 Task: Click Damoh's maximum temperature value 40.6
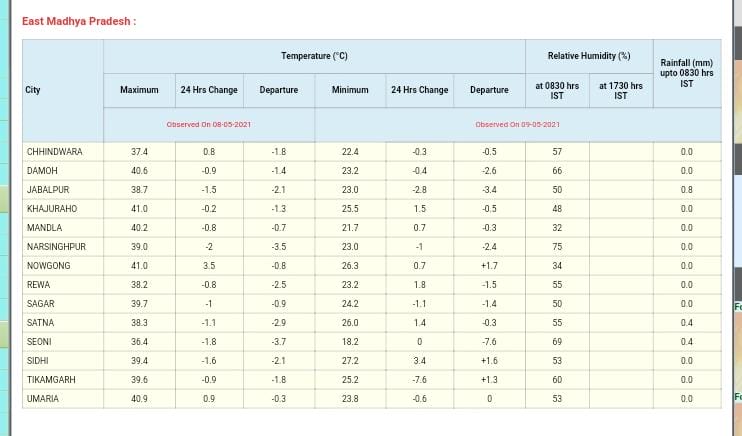click(139, 171)
